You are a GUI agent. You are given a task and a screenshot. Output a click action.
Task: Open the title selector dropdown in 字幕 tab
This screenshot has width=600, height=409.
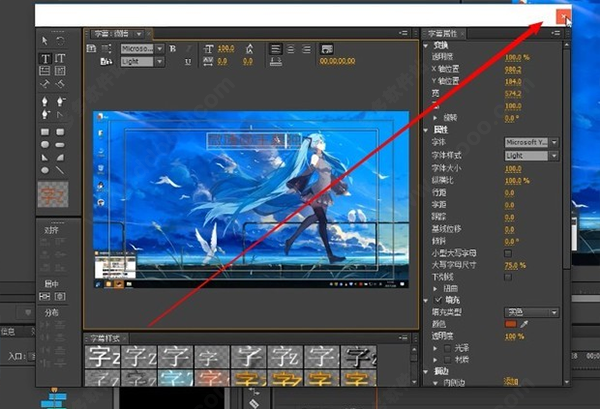pos(139,34)
